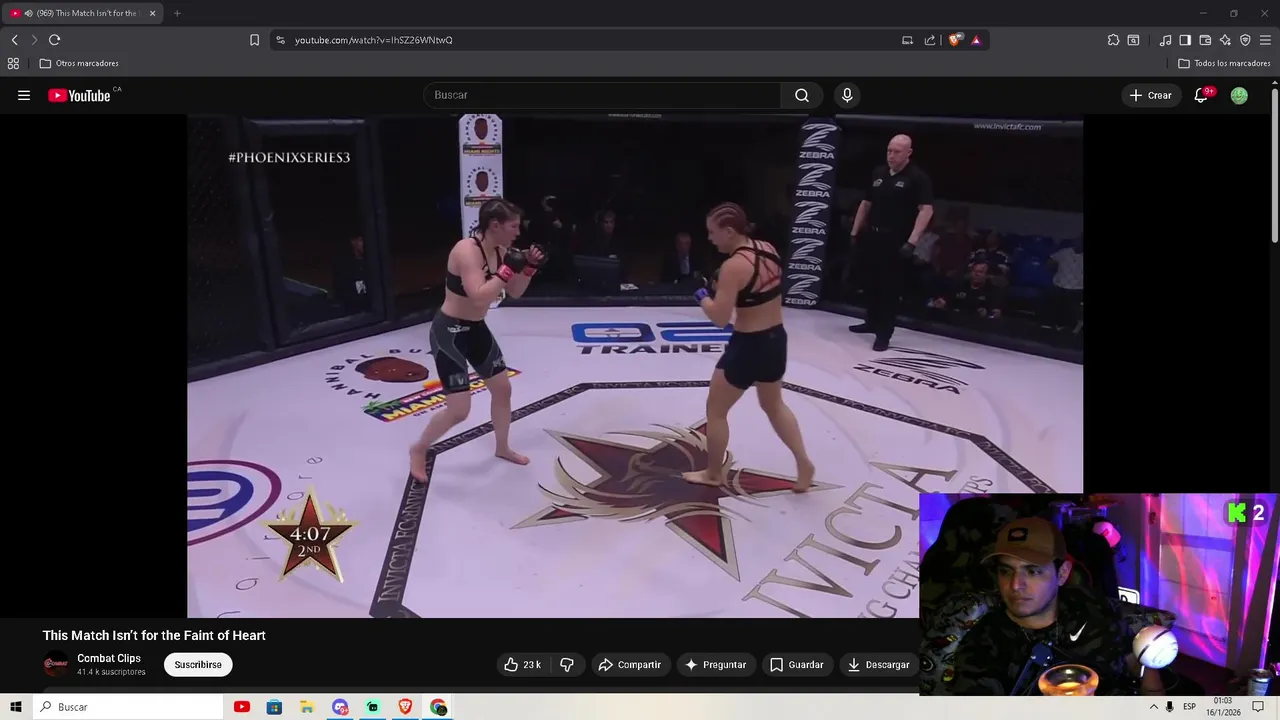Click the browser address bar URL
Viewport: 1280px width, 720px height.
[x=374, y=40]
